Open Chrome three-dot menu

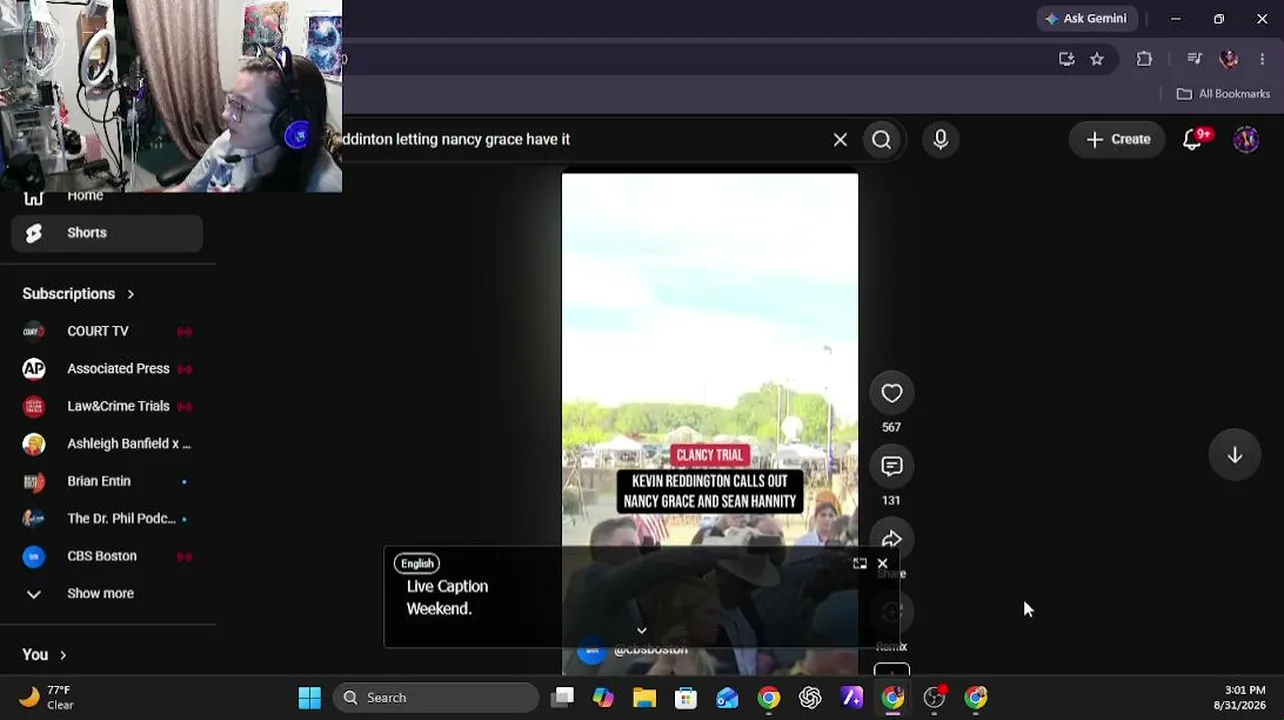(x=1262, y=59)
